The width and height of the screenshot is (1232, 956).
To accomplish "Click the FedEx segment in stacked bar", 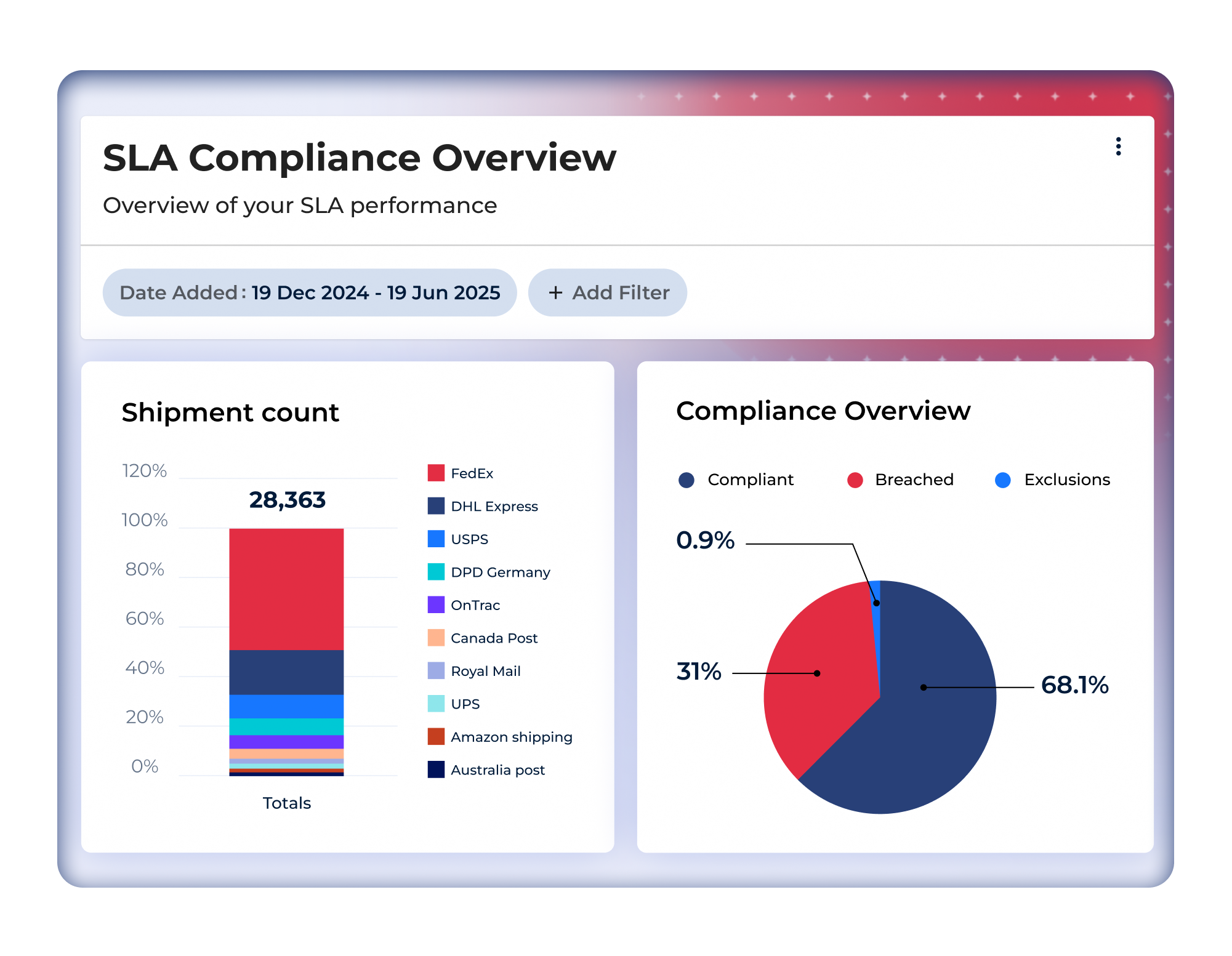I will pos(286,588).
